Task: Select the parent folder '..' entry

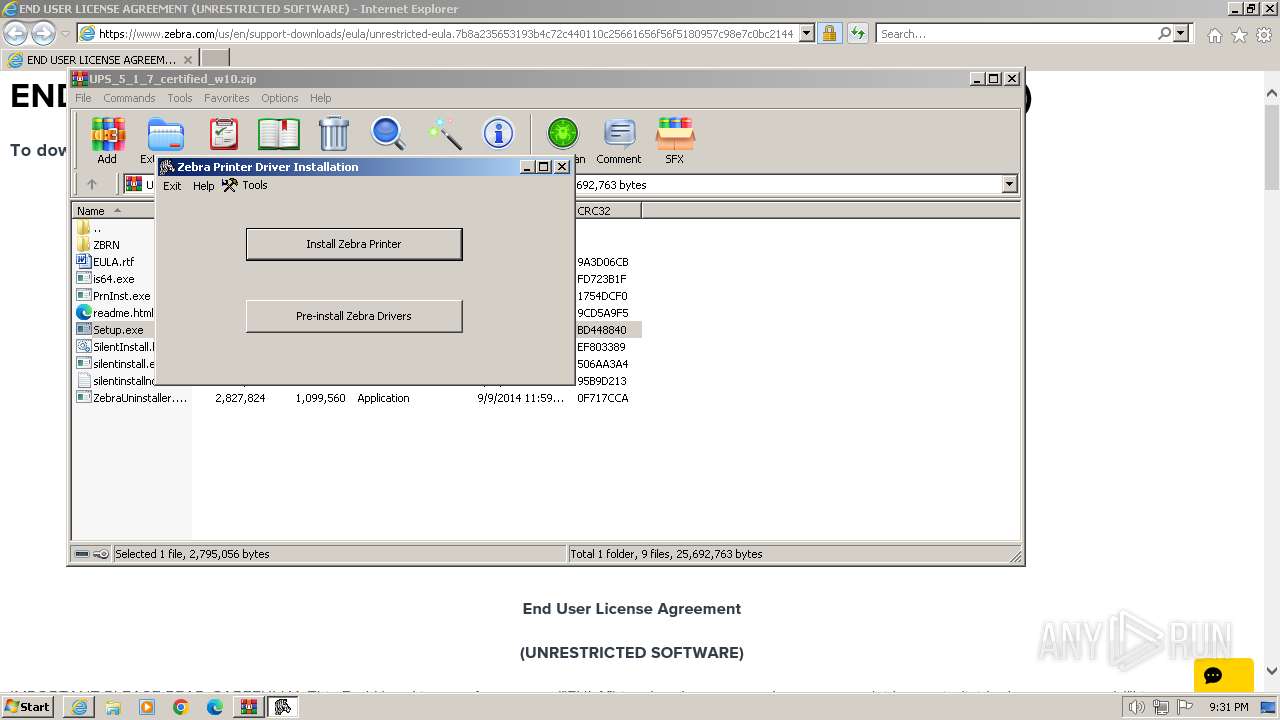Action: pos(96,228)
